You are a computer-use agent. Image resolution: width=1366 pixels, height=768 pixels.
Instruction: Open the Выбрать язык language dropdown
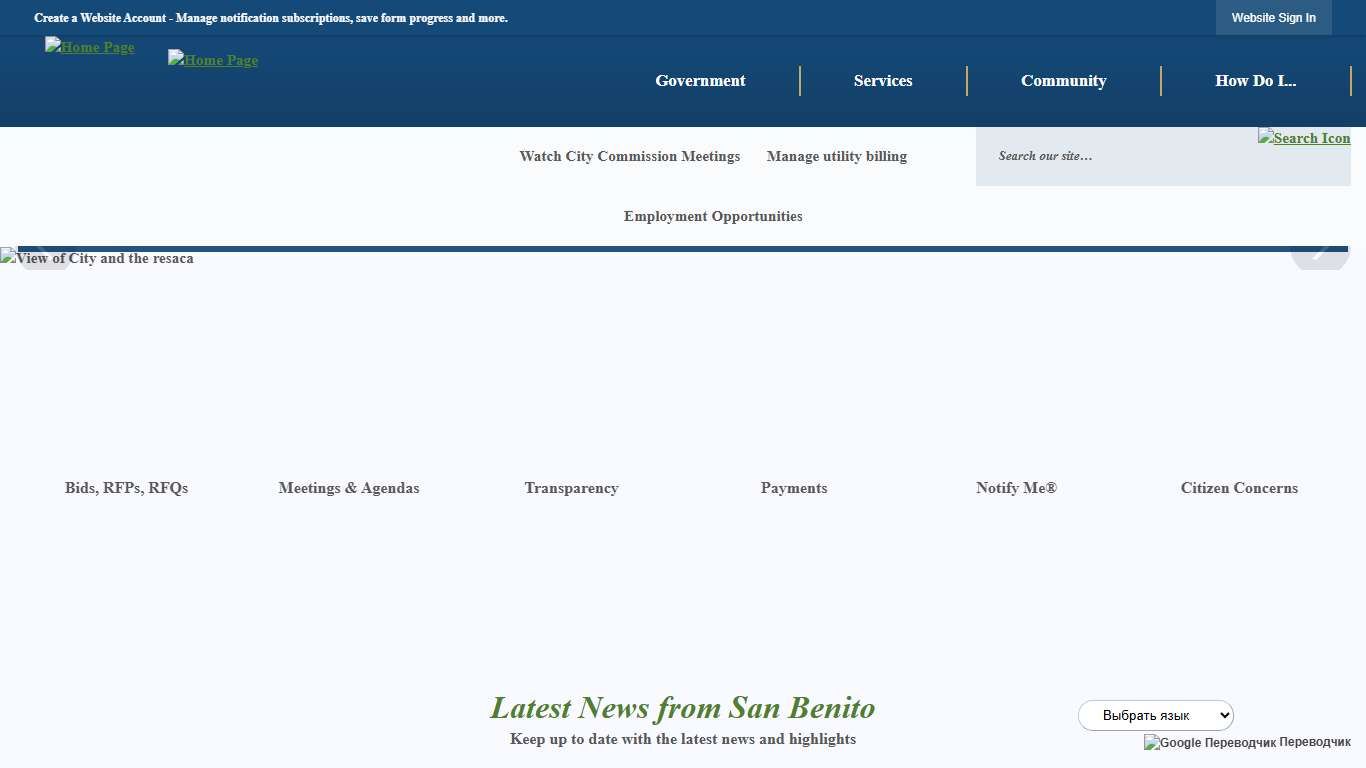(1156, 715)
